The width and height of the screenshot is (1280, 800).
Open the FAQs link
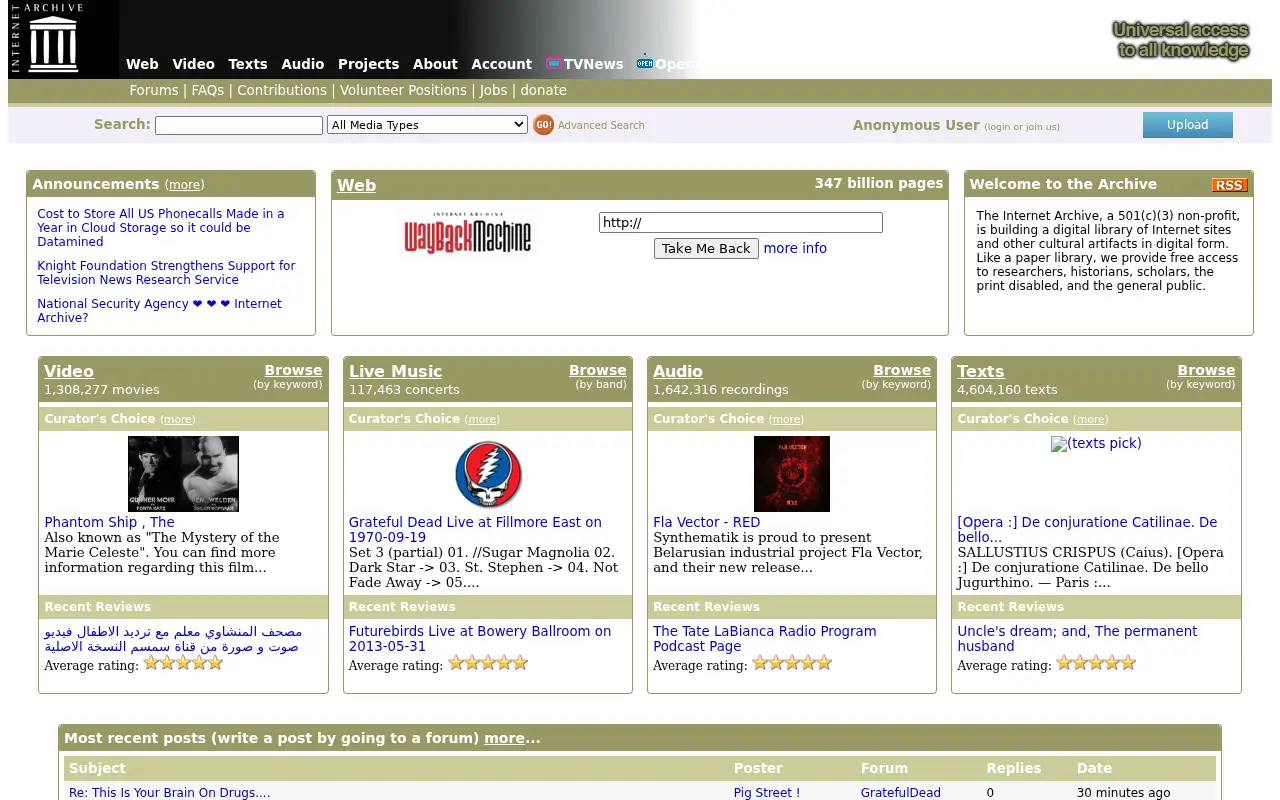208,90
